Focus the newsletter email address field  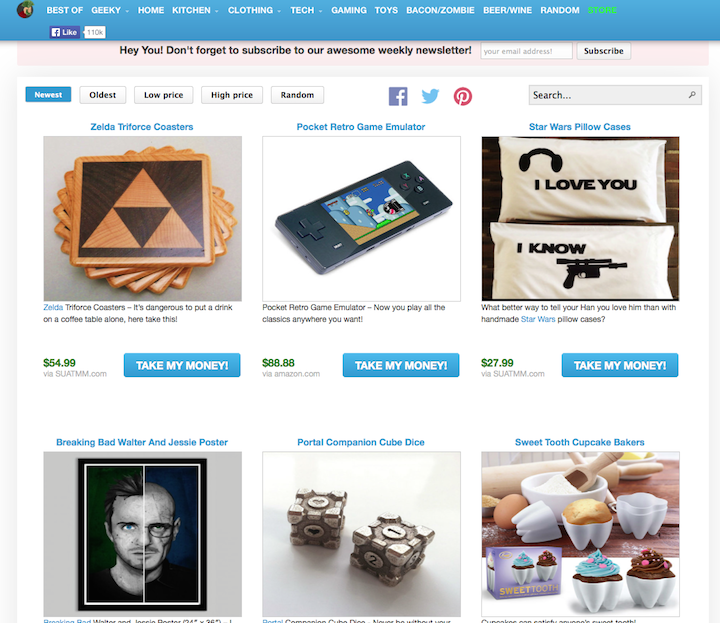[526, 51]
